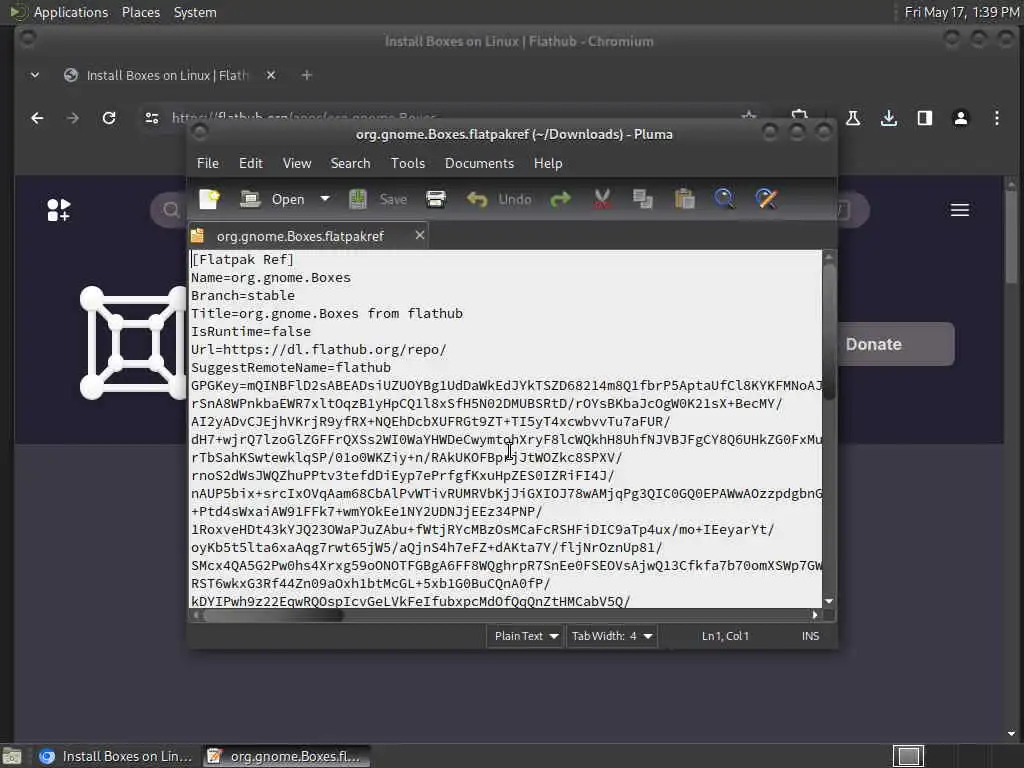Image resolution: width=1024 pixels, height=768 pixels.
Task: Click the INS insert mode indicator
Action: click(810, 636)
